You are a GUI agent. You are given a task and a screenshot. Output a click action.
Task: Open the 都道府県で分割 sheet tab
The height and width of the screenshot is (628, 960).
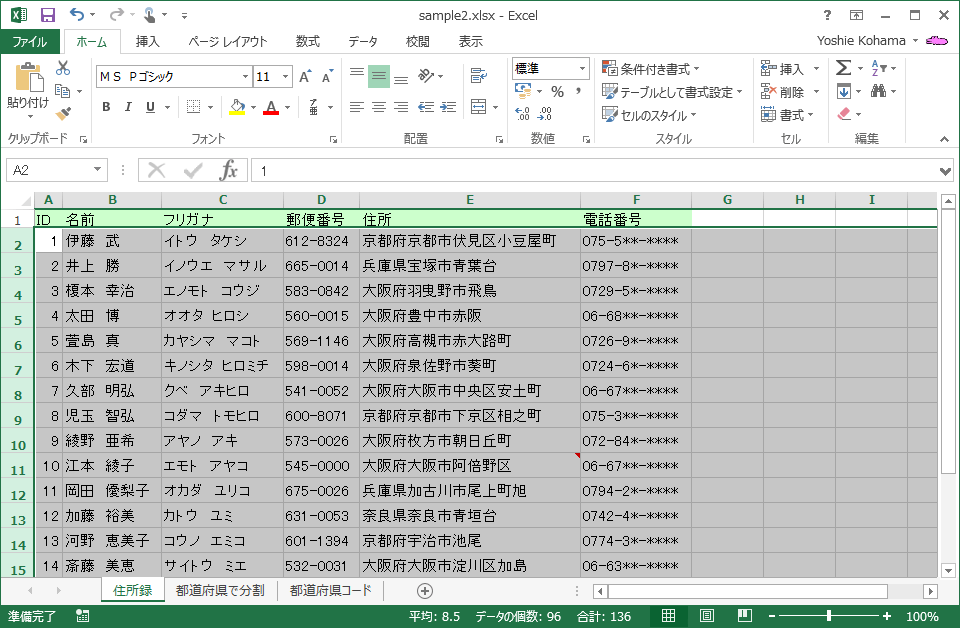[x=220, y=591]
